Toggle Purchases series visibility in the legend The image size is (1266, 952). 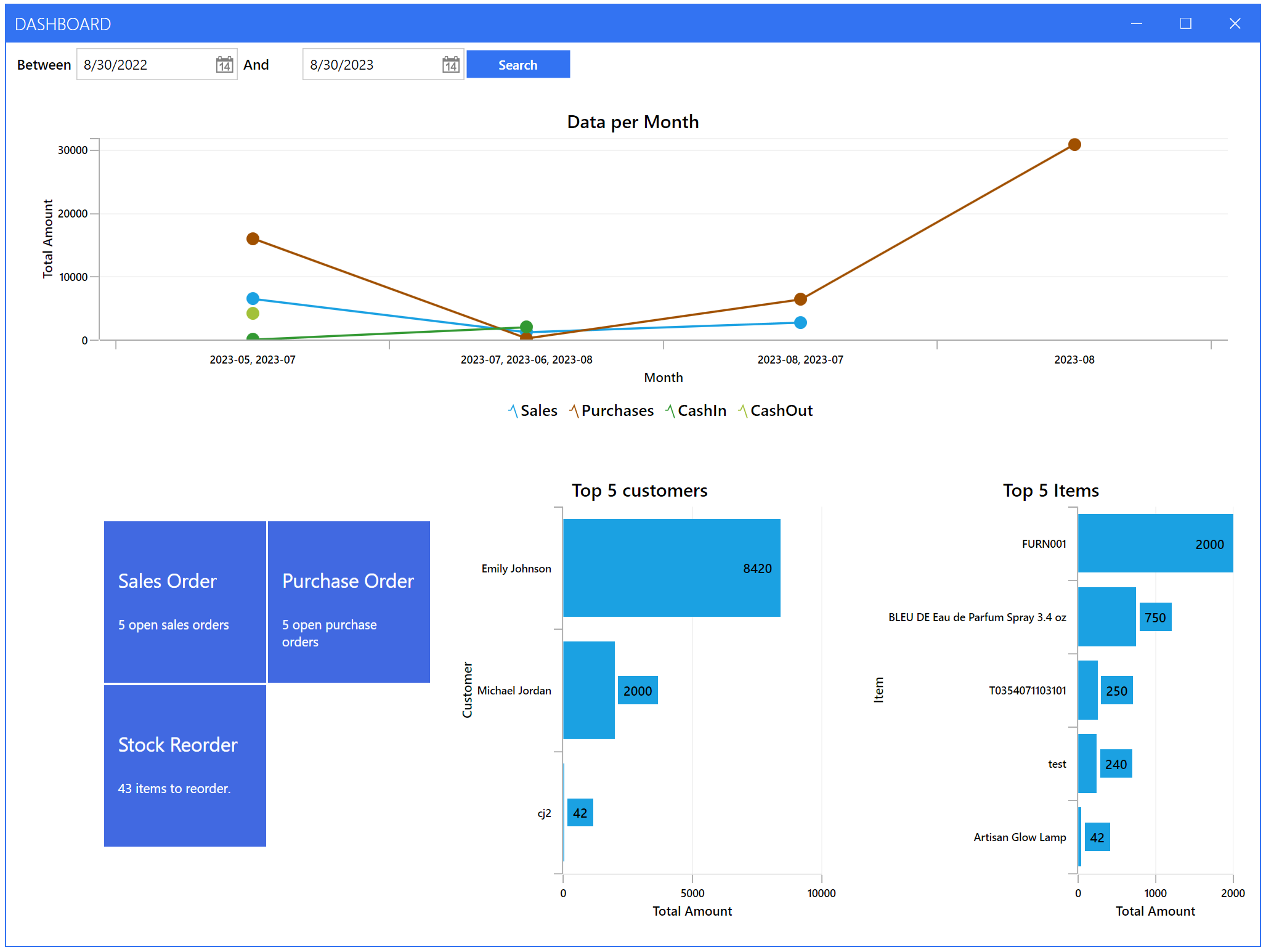pyautogui.click(x=617, y=410)
